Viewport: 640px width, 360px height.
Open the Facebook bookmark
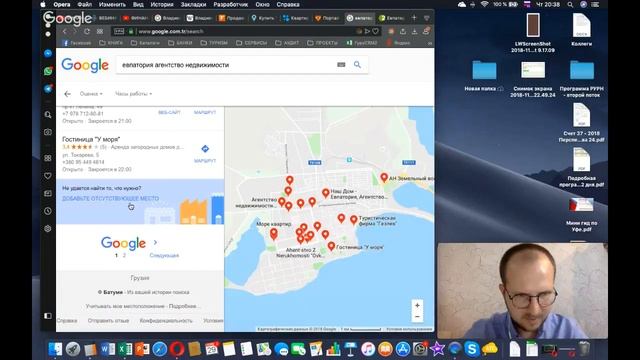coord(76,43)
